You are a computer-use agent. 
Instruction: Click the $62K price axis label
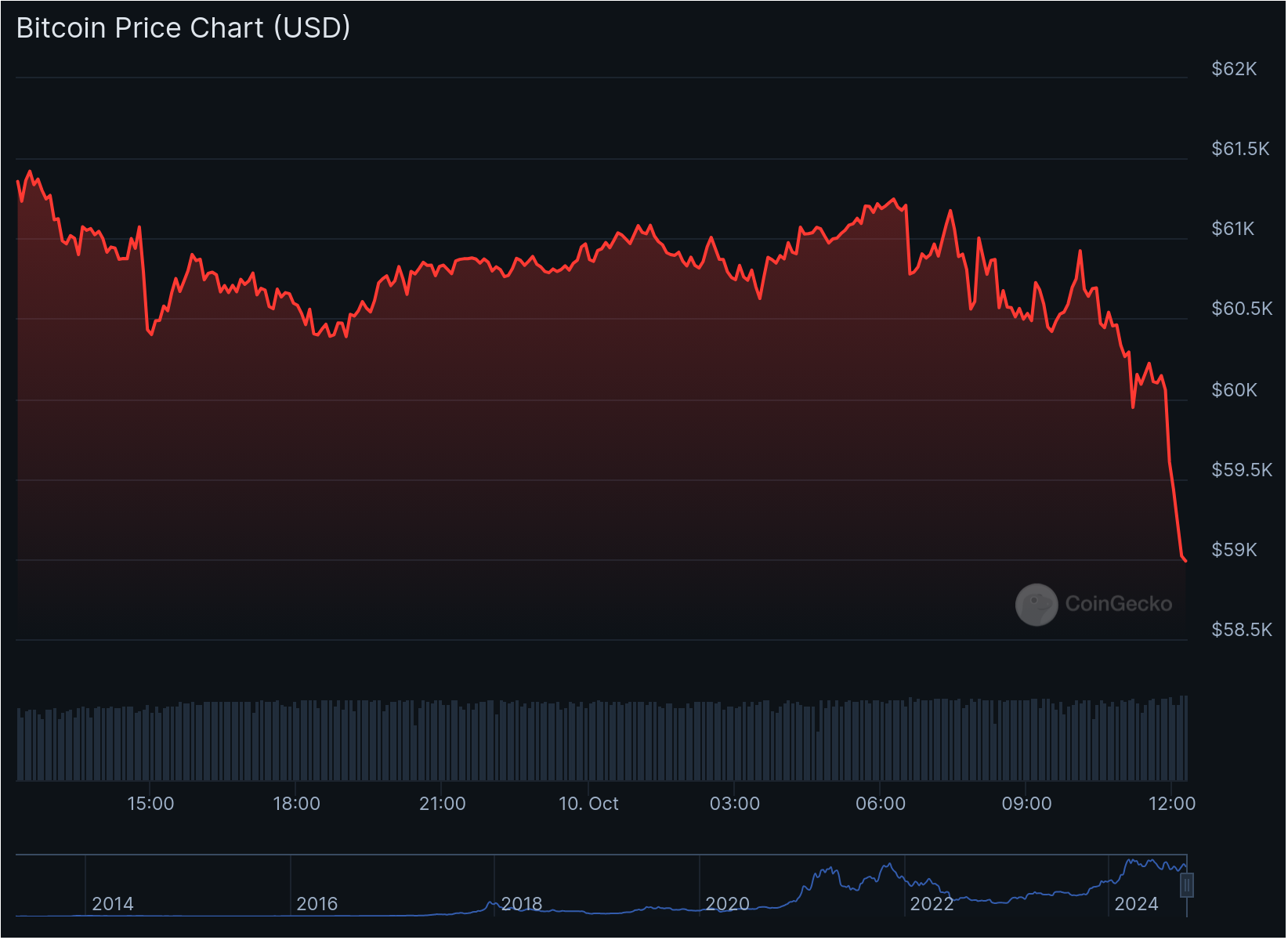(1234, 69)
